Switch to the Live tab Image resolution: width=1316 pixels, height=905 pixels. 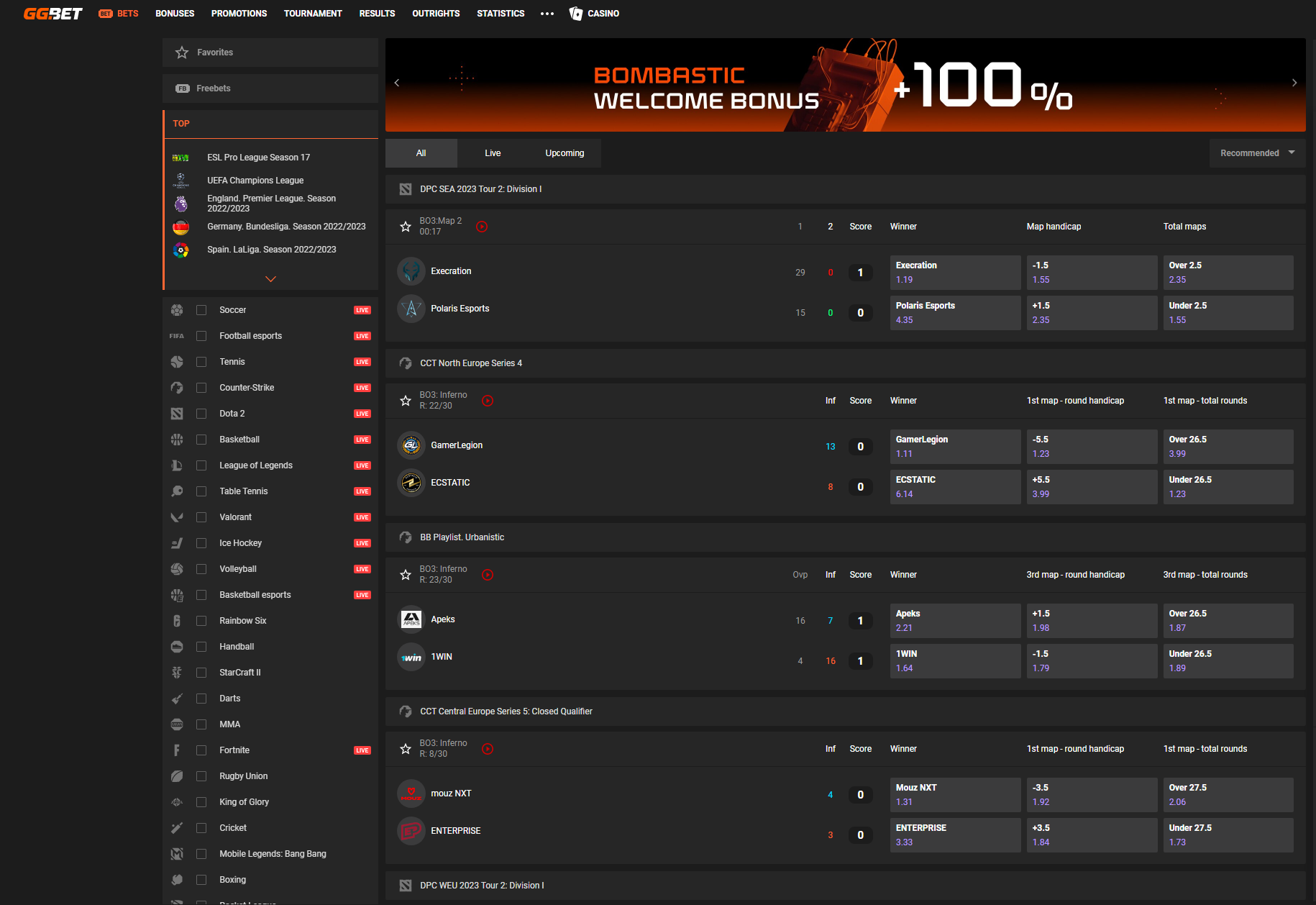[493, 153]
